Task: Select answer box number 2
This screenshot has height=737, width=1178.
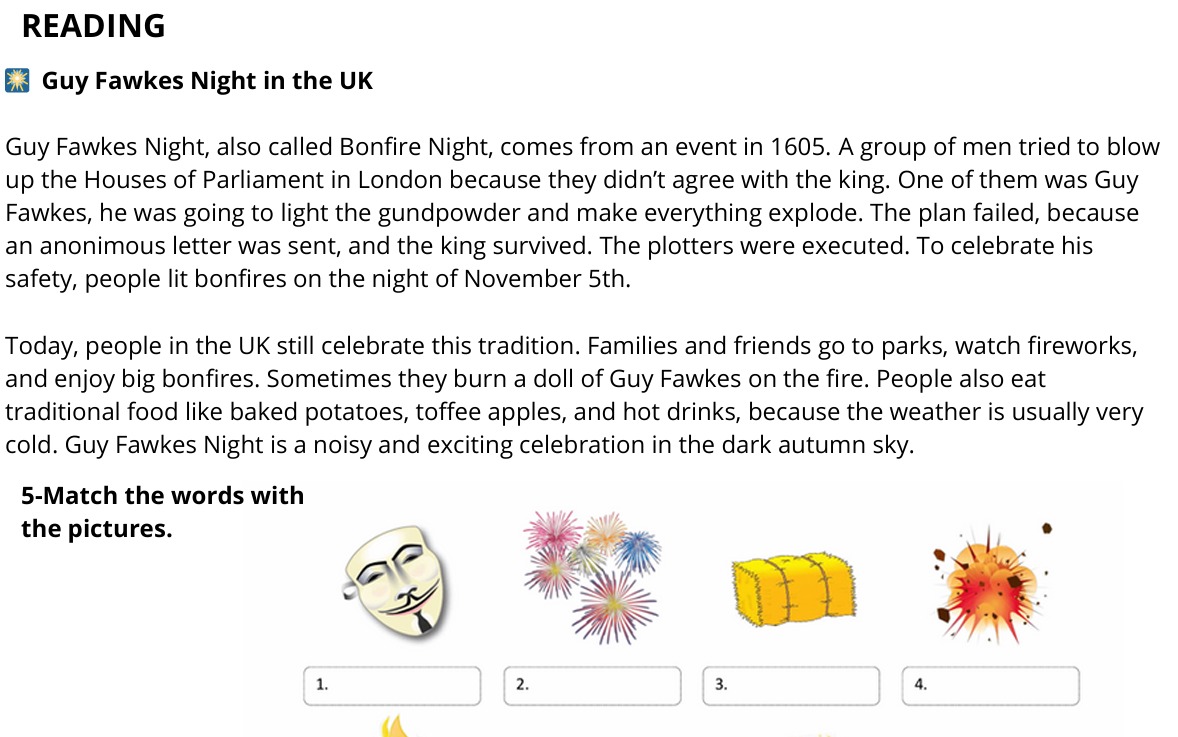Action: (592, 685)
